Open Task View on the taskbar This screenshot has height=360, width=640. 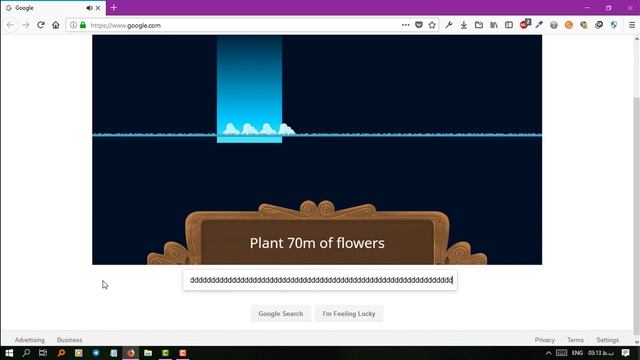point(43,353)
